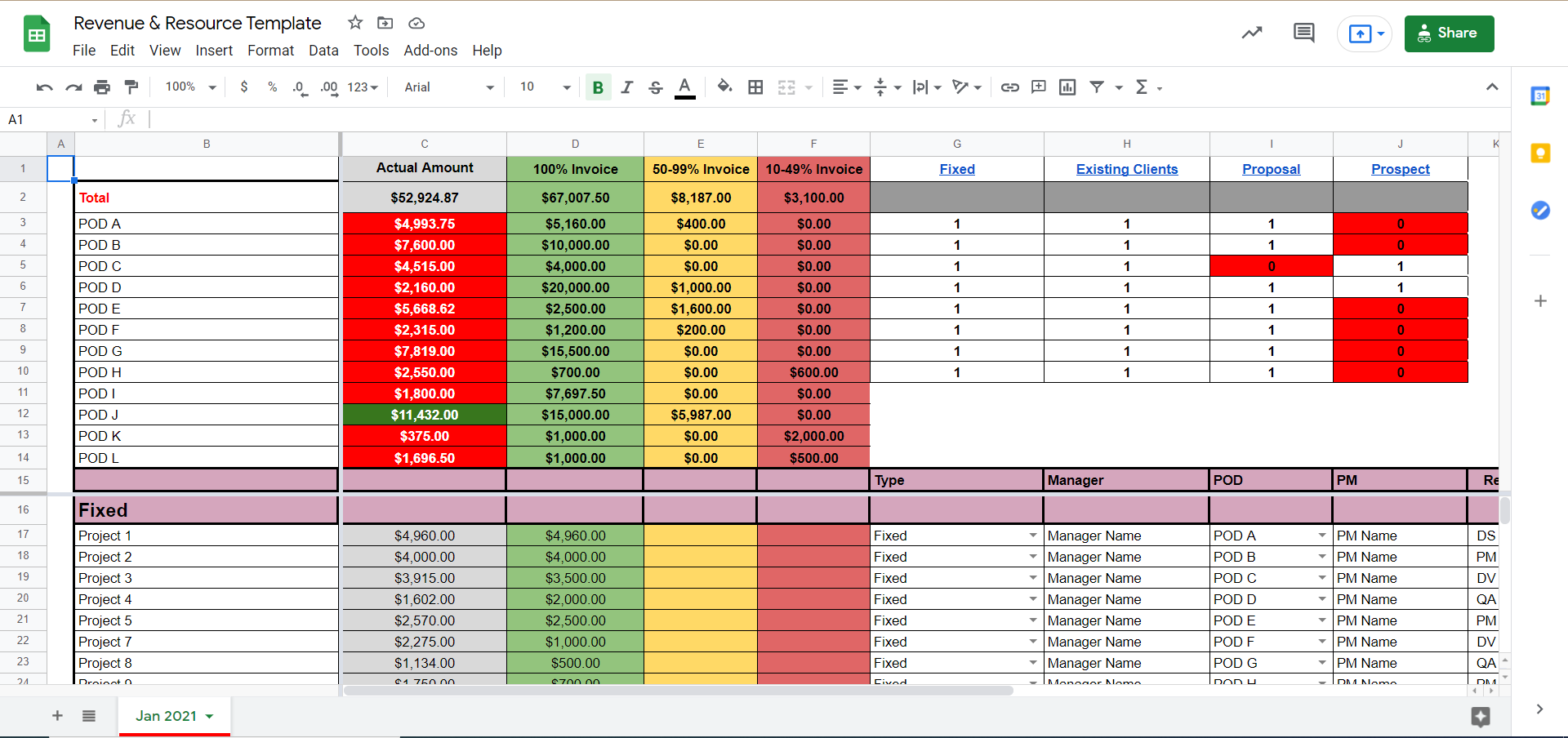Open Google Calendar side panel

coord(1540,96)
